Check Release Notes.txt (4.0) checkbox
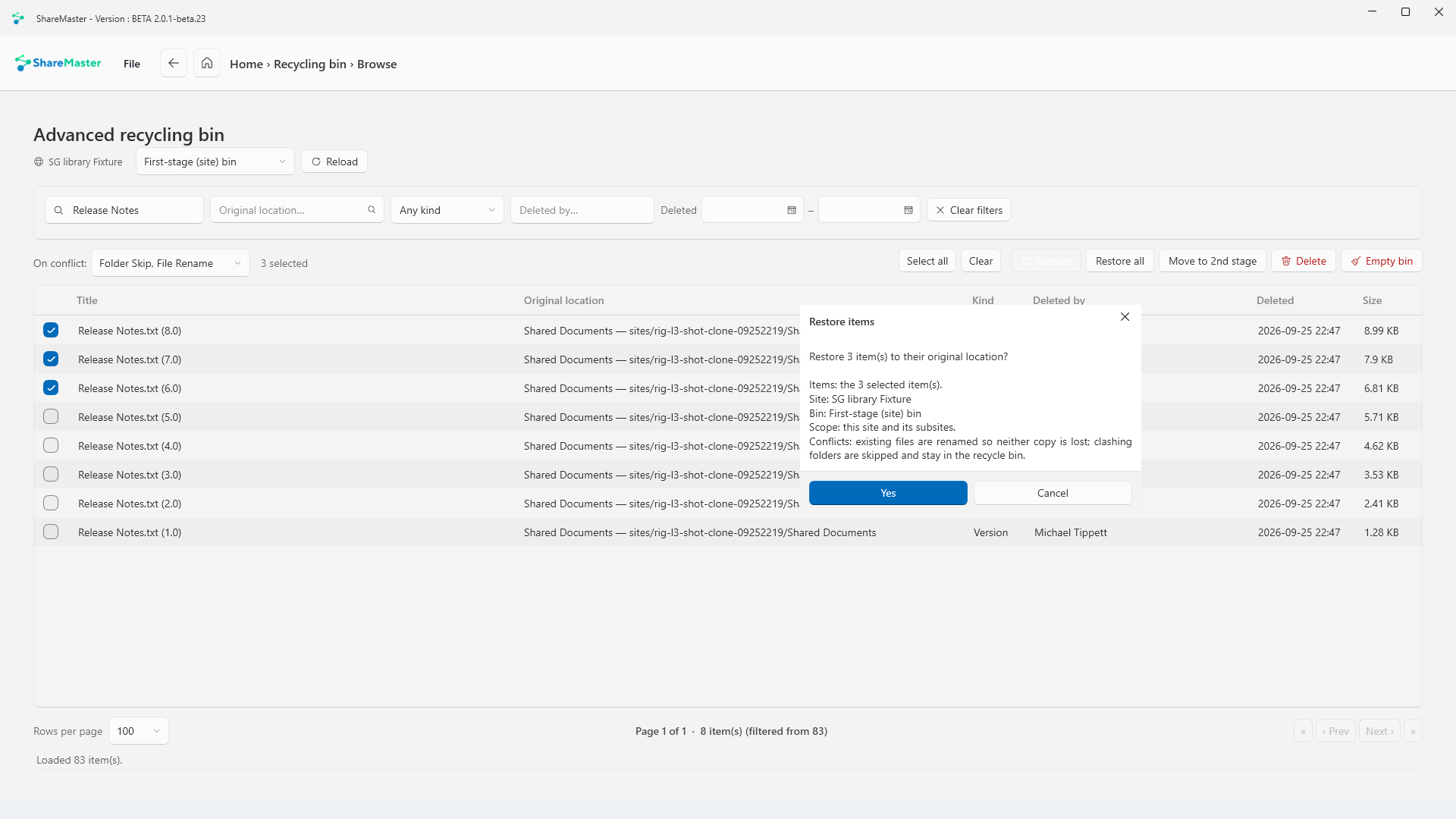Screen dimensions: 1456x819 (51, 445)
